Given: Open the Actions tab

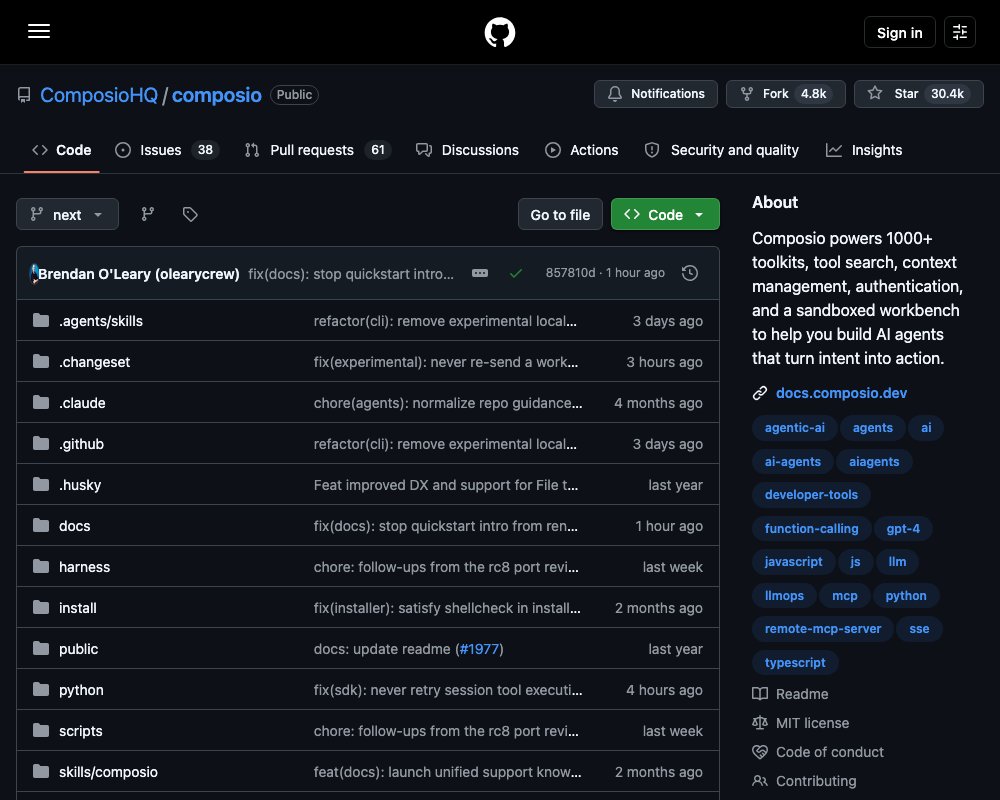Looking at the screenshot, I should 582,150.
